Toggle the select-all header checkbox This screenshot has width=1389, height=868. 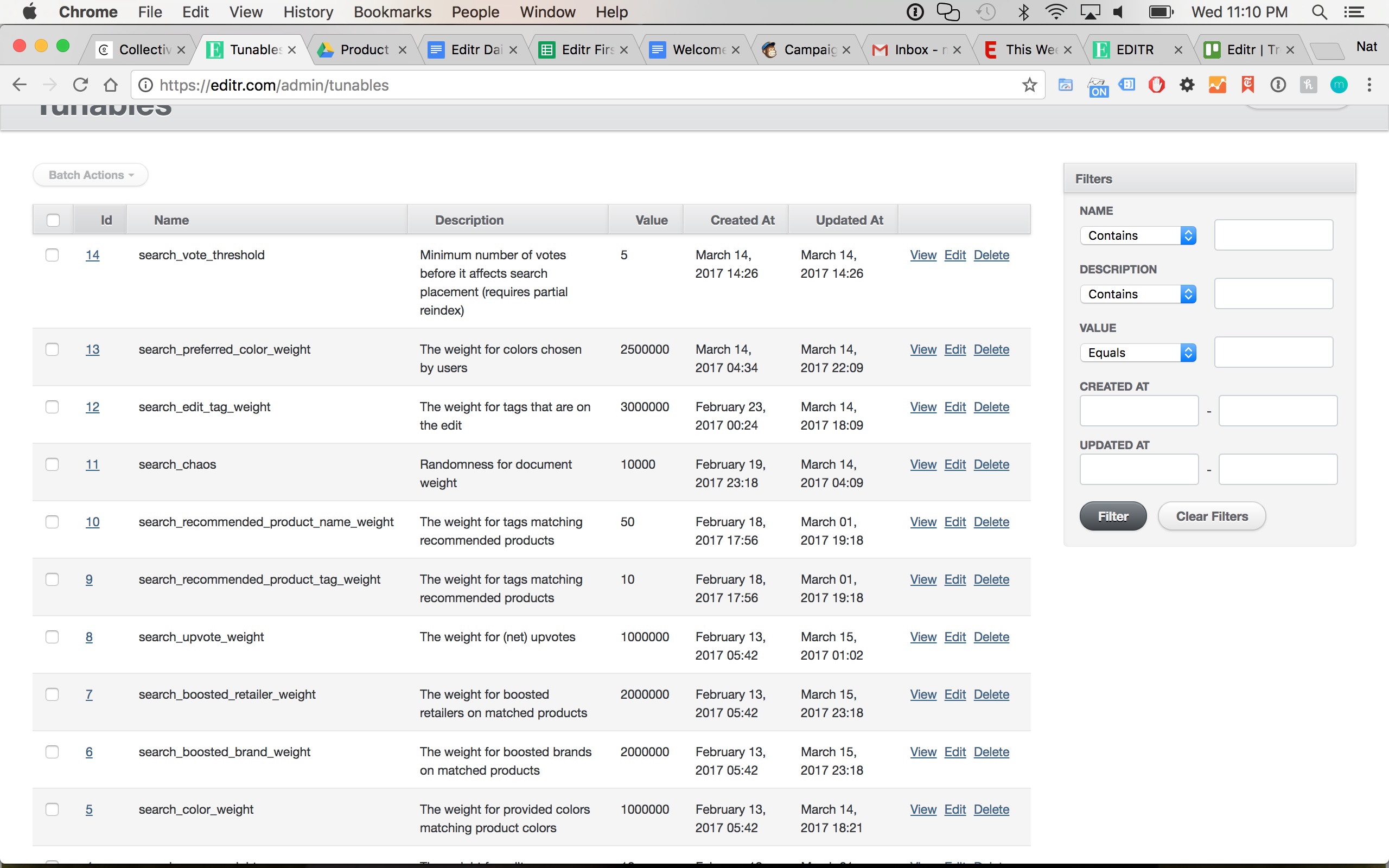53,220
